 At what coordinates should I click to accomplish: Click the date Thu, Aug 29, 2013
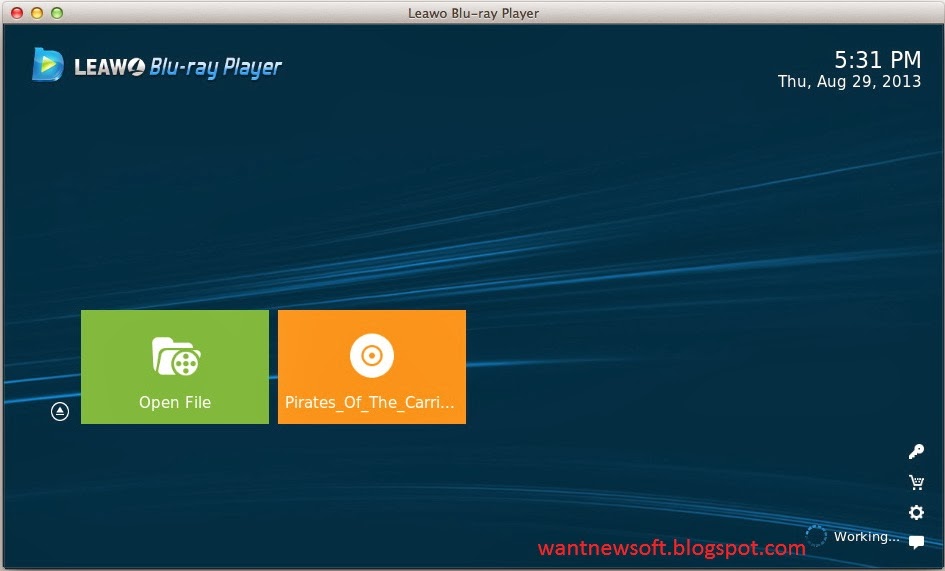click(x=849, y=81)
